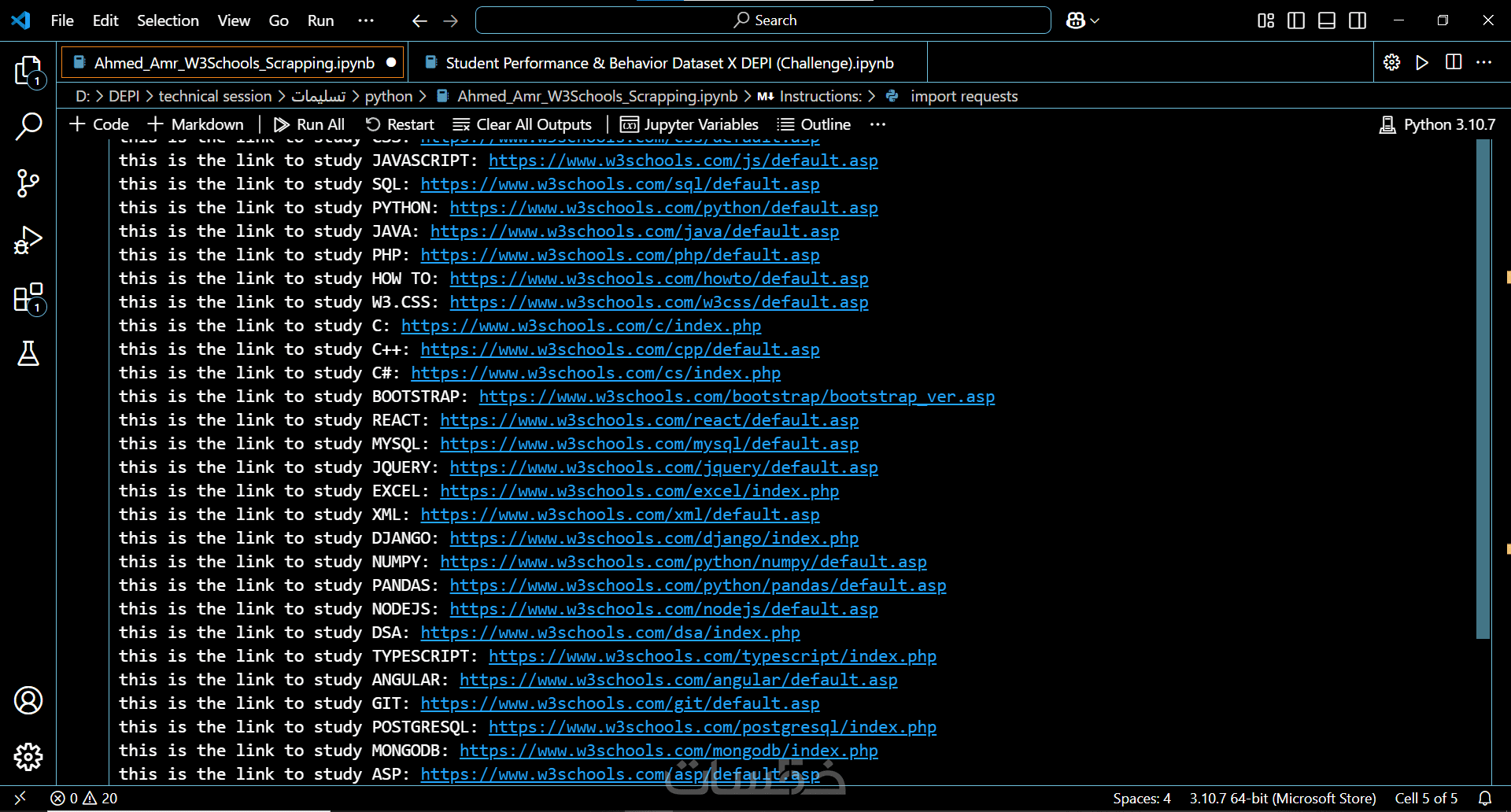This screenshot has width=1511, height=812.
Task: Open the TYPESCRIPT index.php link
Action: coord(712,656)
